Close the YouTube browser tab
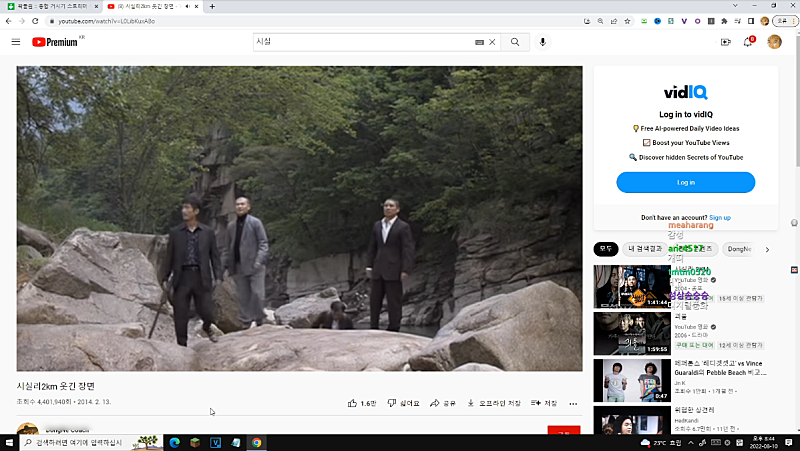 [x=196, y=6]
